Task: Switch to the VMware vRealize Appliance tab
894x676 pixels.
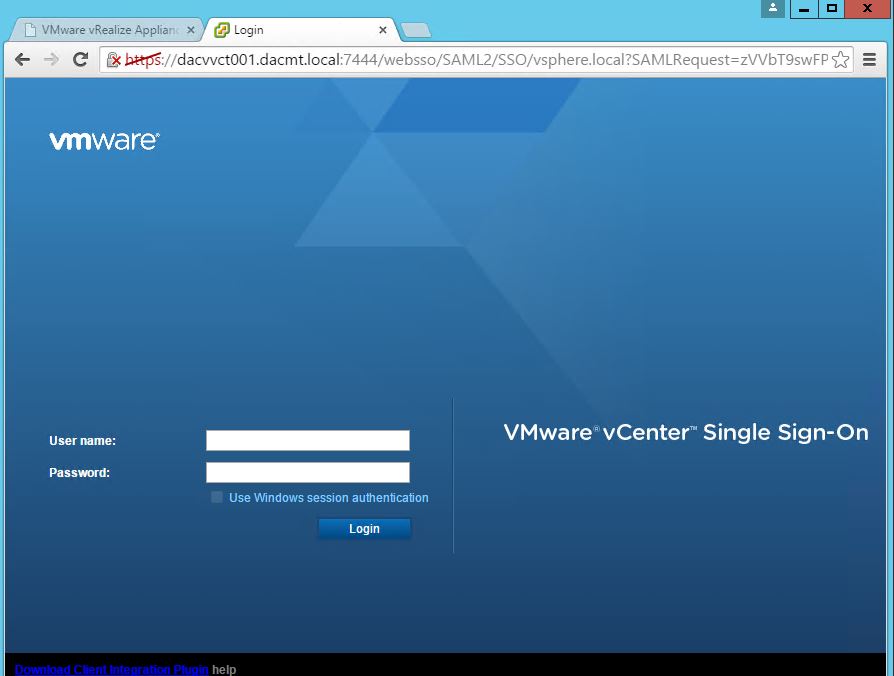Action: 105,30
